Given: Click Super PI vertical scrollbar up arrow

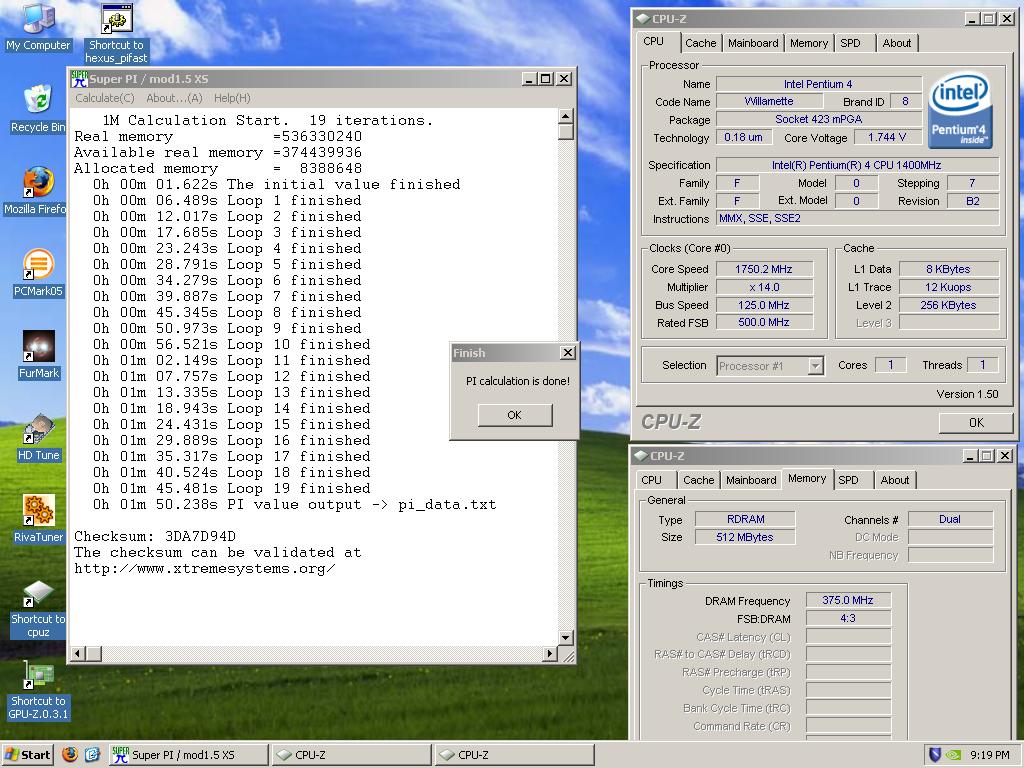Looking at the screenshot, I should pos(566,116).
